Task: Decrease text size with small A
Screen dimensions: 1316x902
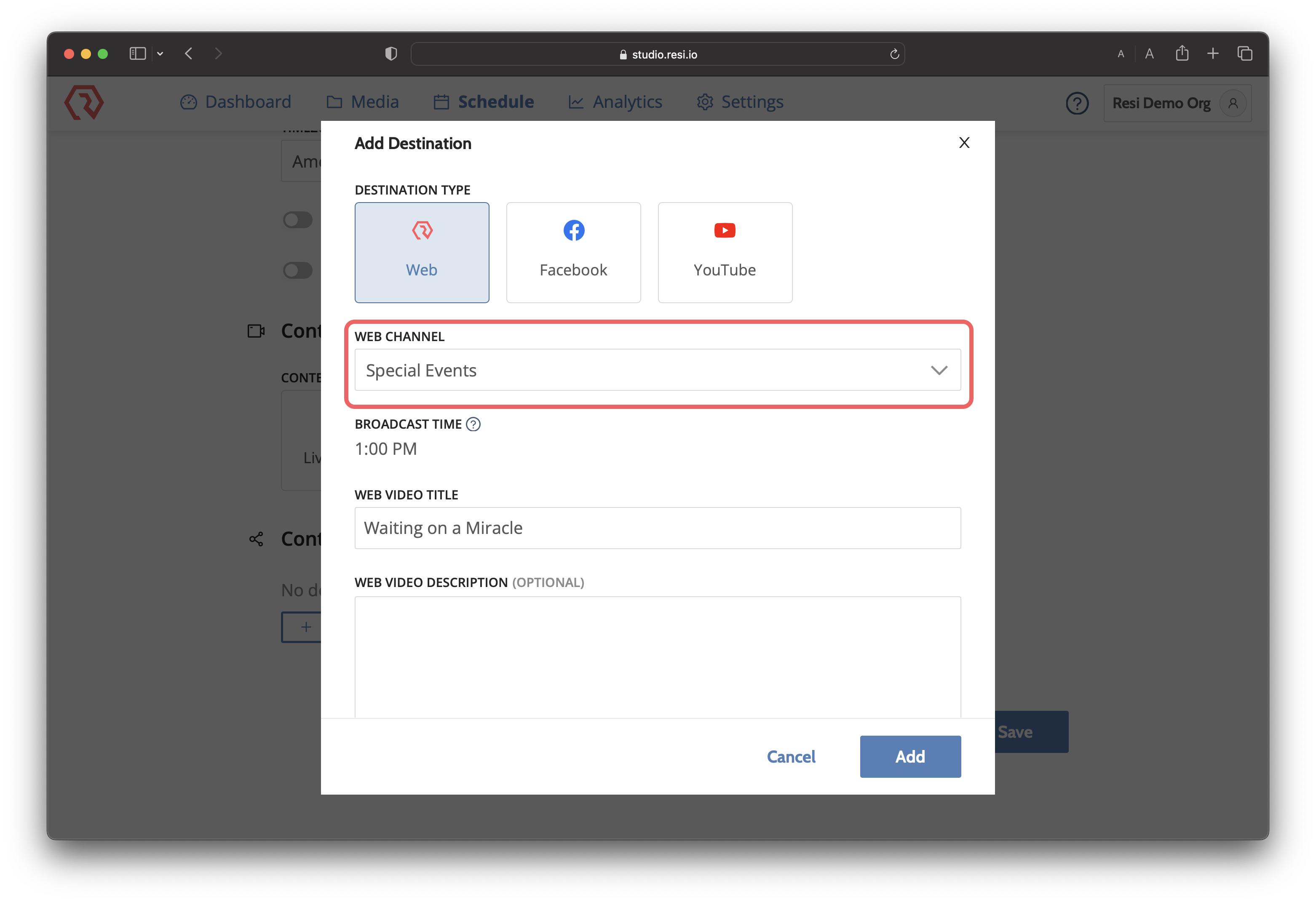Action: click(x=1121, y=54)
